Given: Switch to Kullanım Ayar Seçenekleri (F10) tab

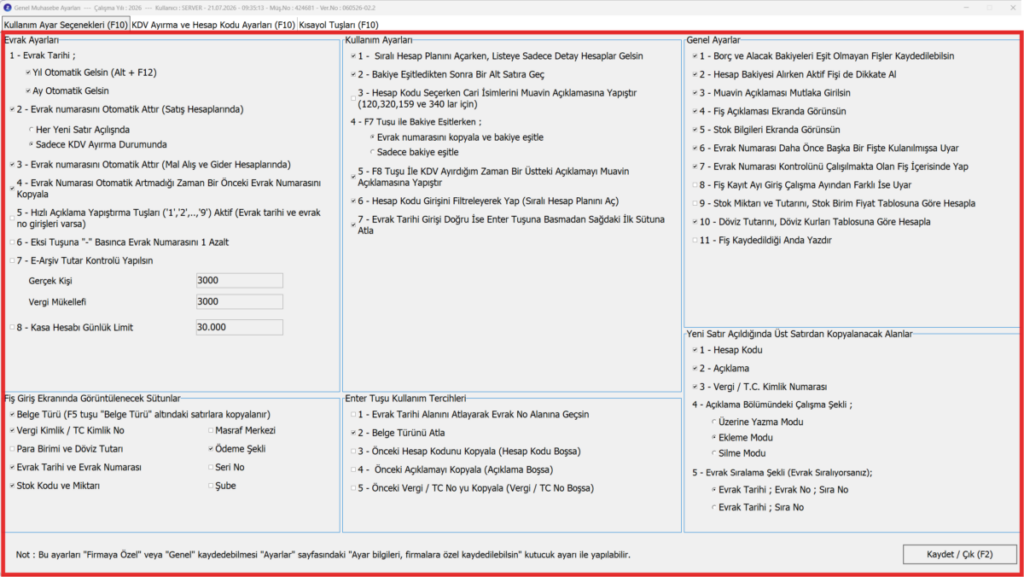Looking at the screenshot, I should click(65, 25).
